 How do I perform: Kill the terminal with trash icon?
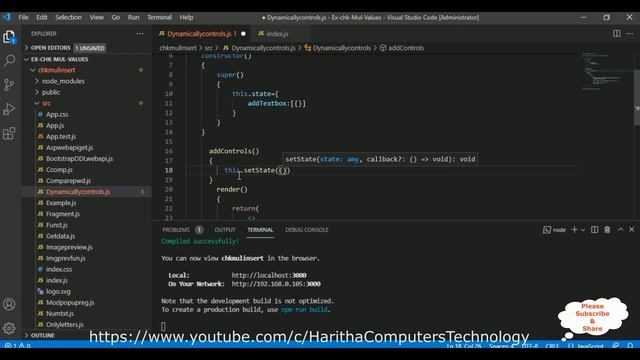607,230
